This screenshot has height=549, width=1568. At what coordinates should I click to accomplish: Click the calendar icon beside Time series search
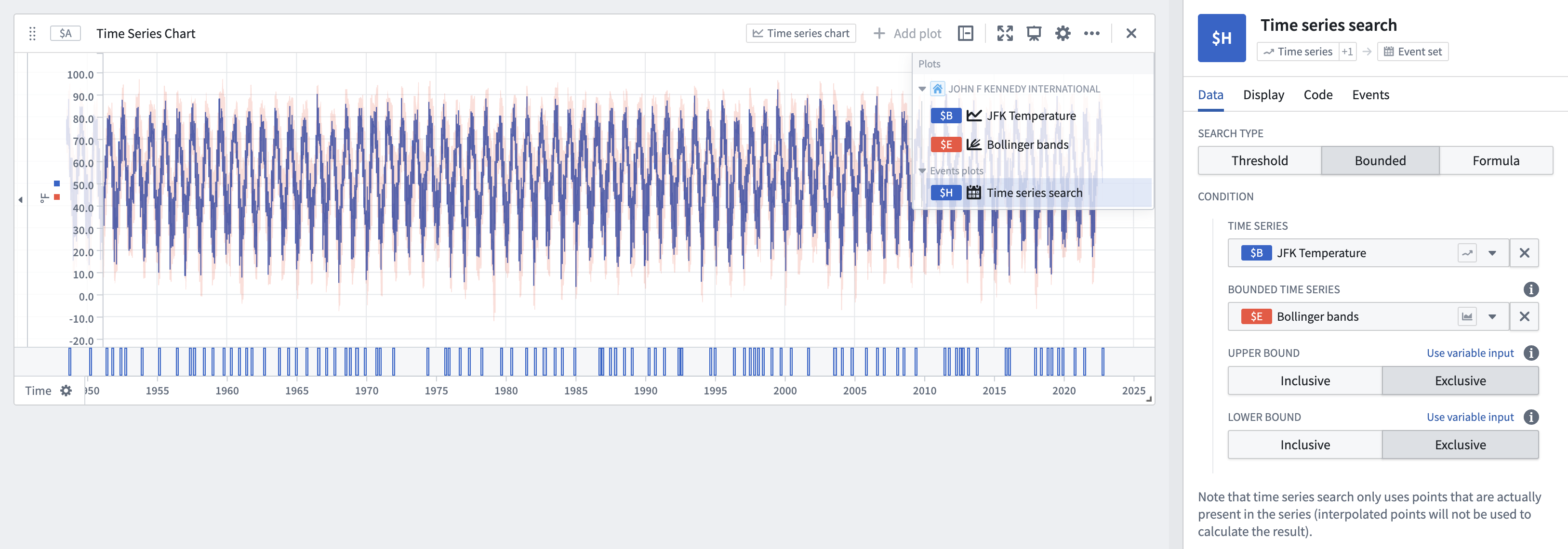click(x=974, y=193)
